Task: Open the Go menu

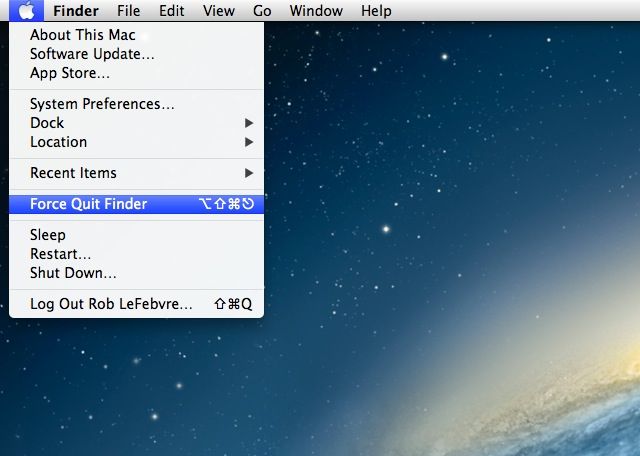Action: click(x=262, y=11)
